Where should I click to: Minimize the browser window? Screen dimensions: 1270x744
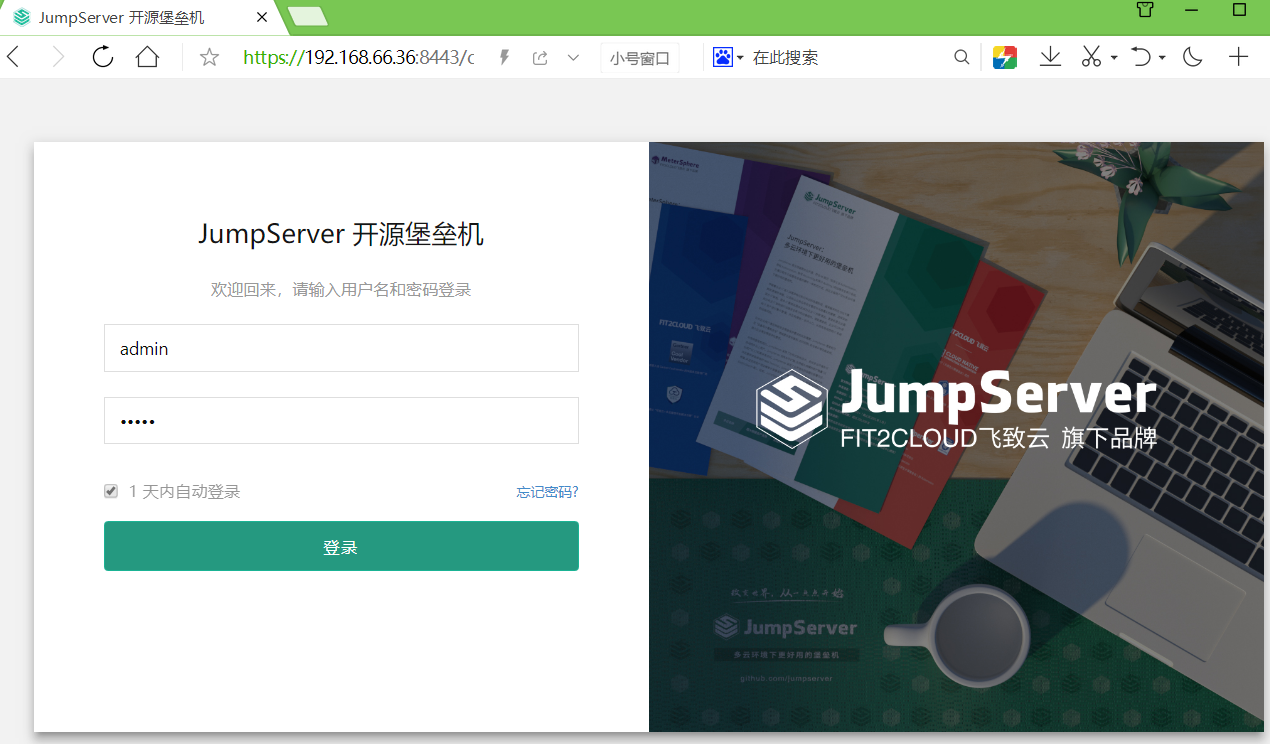point(1191,10)
